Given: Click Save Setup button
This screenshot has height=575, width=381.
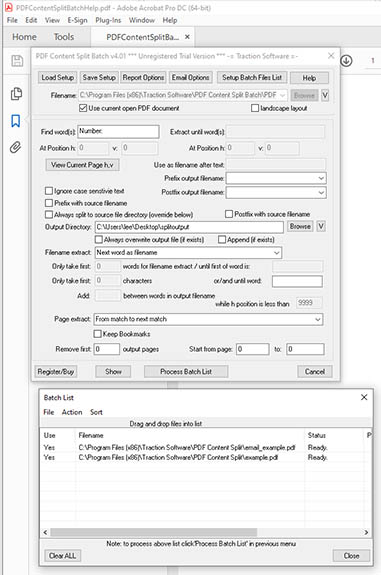Looking at the screenshot, I should (x=99, y=77).
